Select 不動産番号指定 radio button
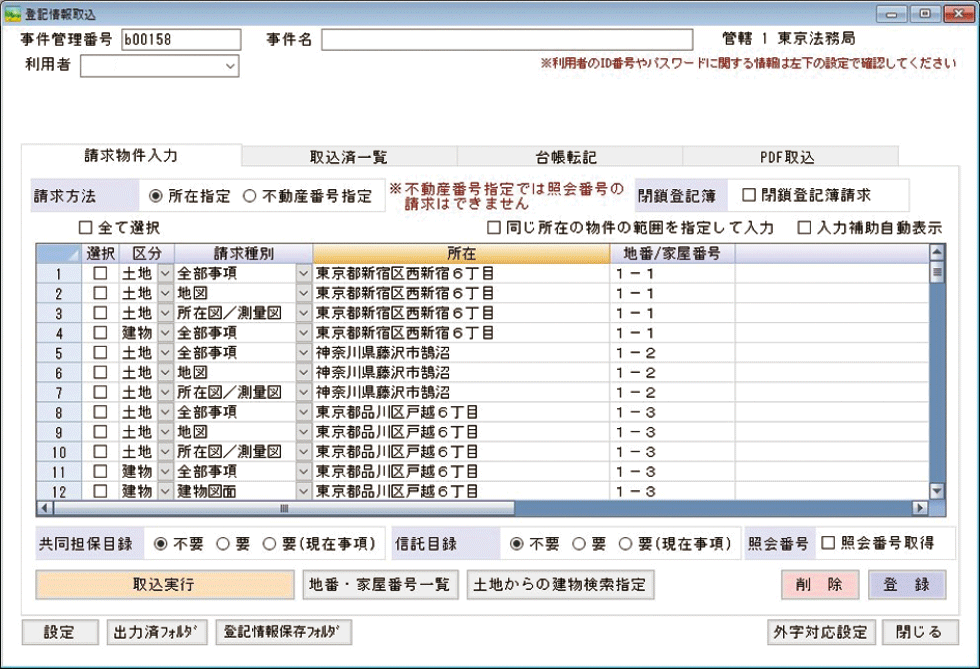 [x=250, y=196]
